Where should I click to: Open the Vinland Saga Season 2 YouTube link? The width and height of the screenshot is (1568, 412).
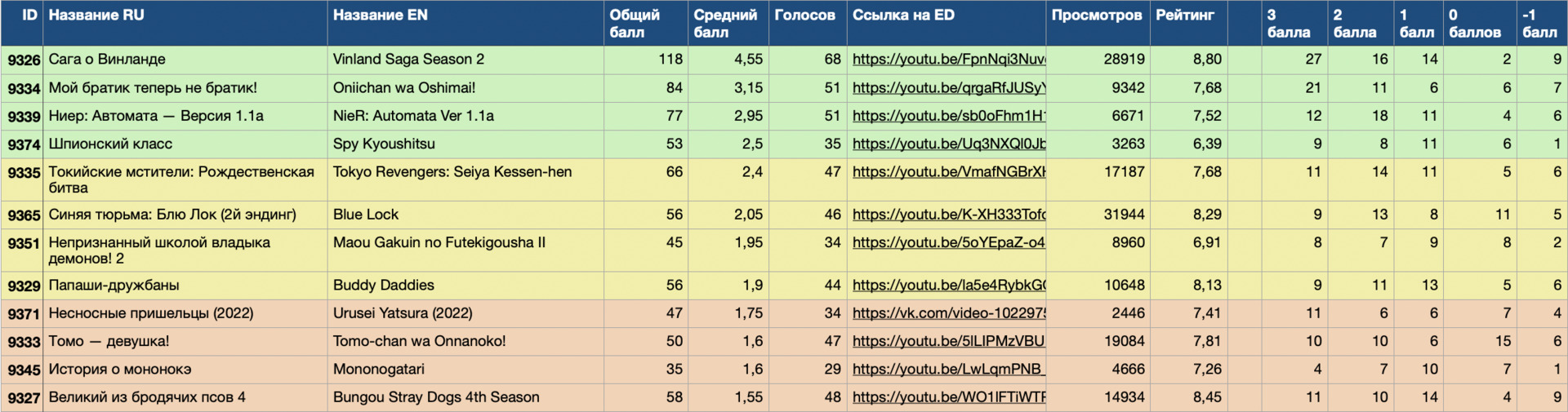[x=948, y=60]
